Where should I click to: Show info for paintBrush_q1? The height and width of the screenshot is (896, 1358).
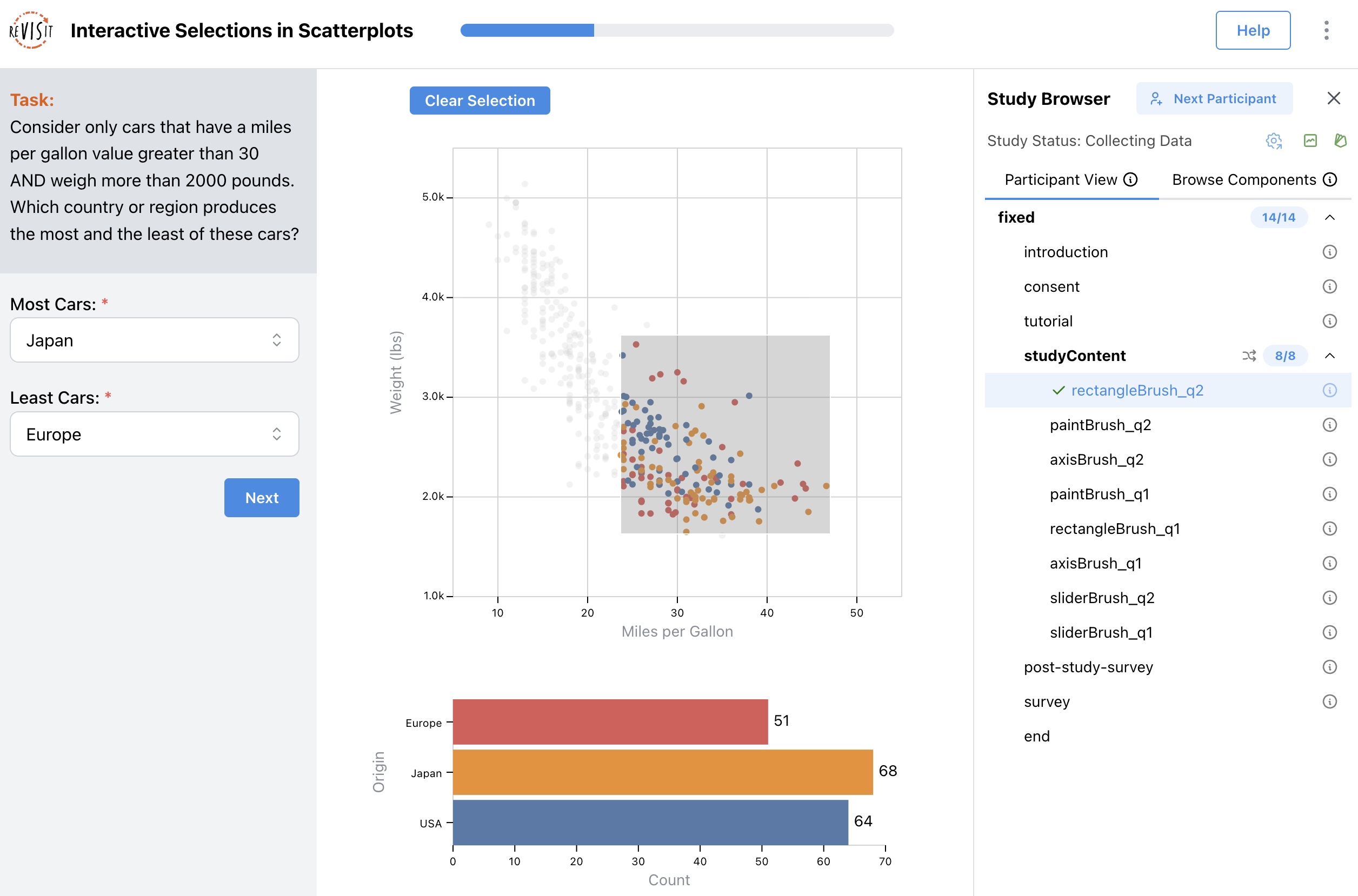coord(1329,494)
